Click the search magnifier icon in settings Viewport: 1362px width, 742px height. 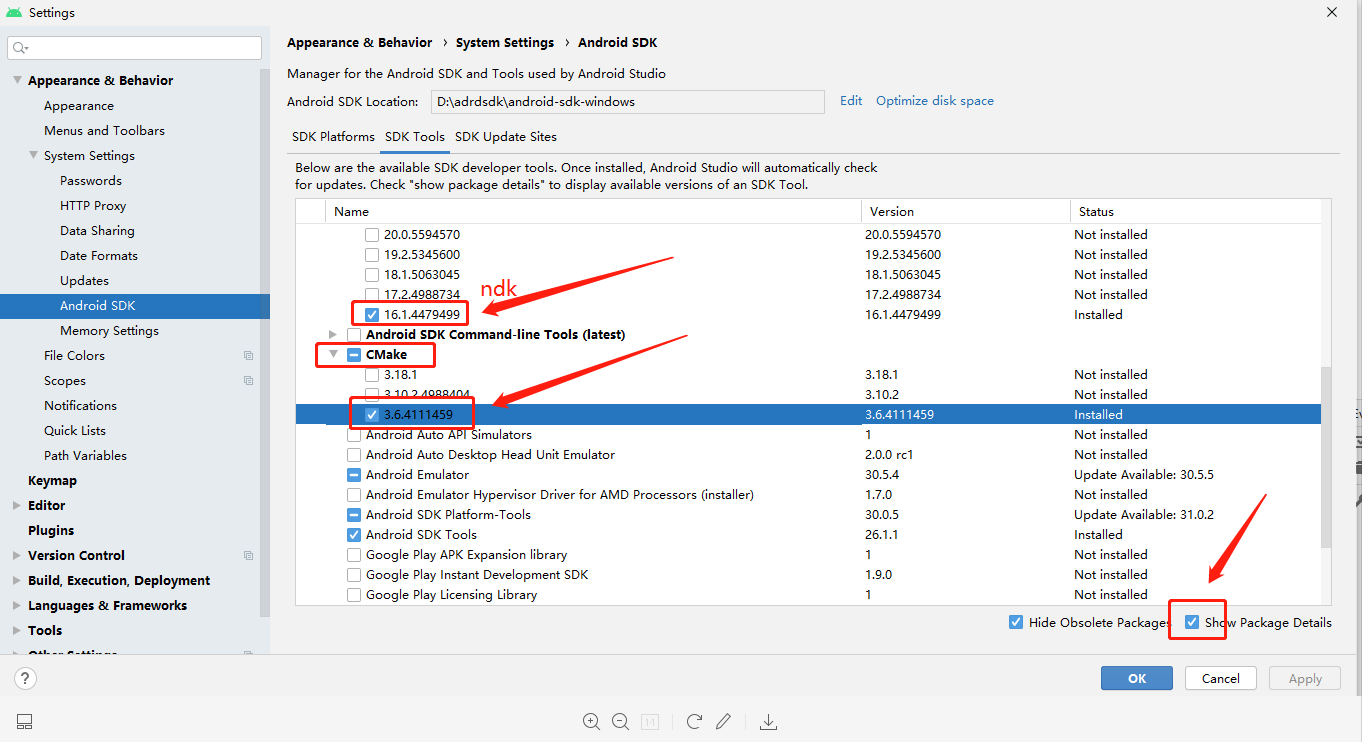coord(19,48)
